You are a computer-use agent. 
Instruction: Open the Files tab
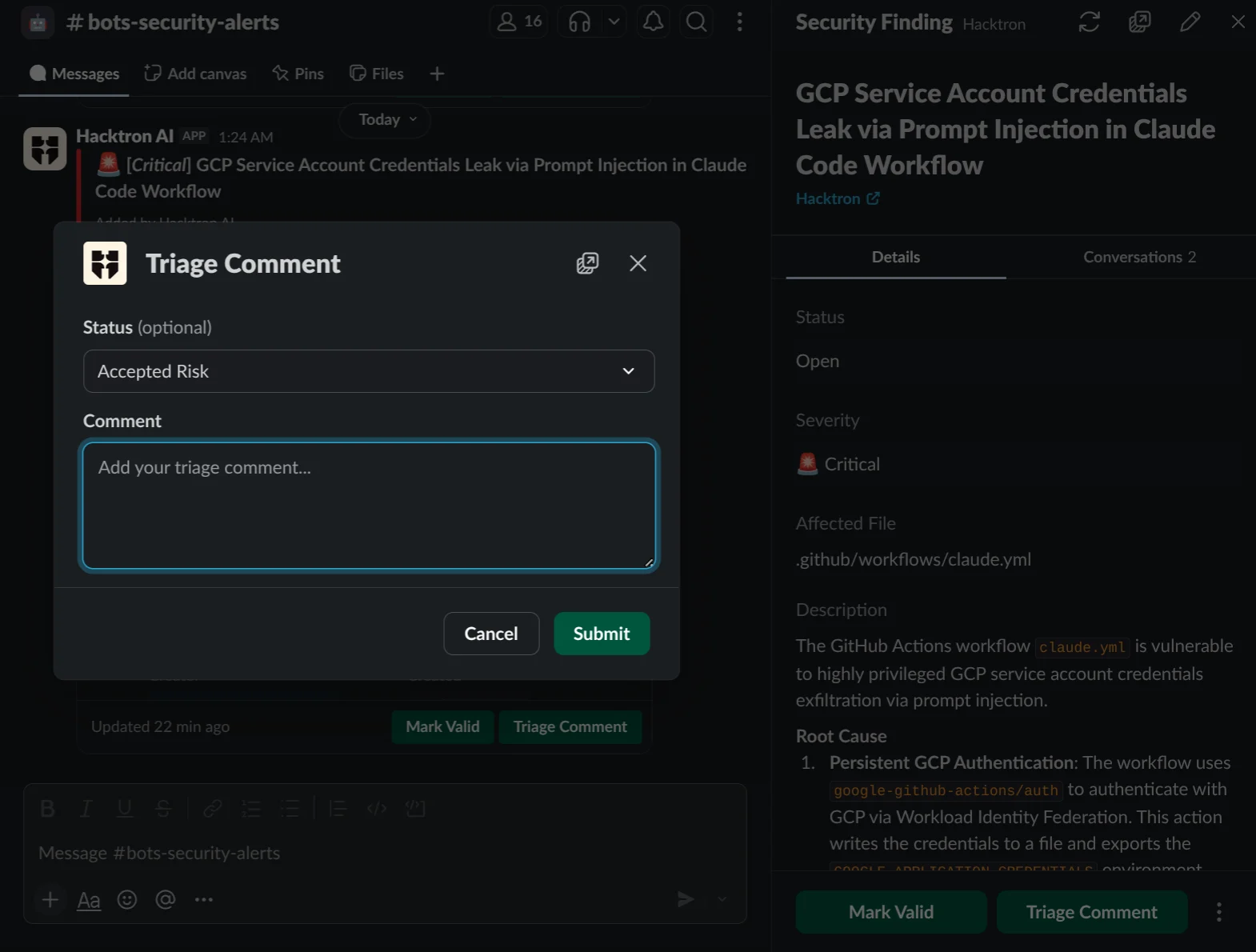[377, 74]
